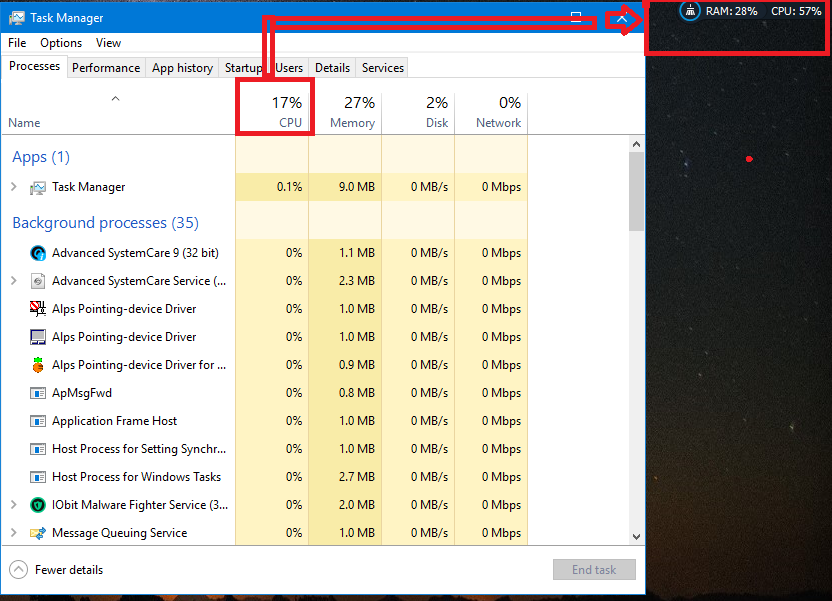The height and width of the screenshot is (601, 832).
Task: Expand Message Queuing Service row
Action: pos(14,533)
